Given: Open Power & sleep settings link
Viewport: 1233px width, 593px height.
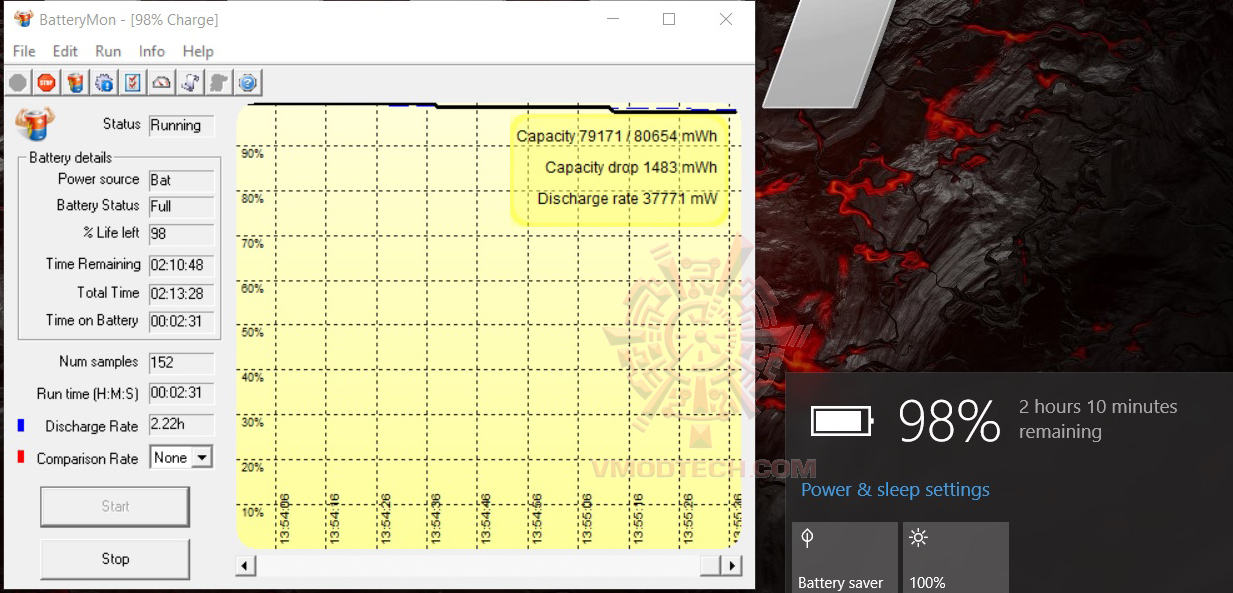Looking at the screenshot, I should click(x=895, y=489).
